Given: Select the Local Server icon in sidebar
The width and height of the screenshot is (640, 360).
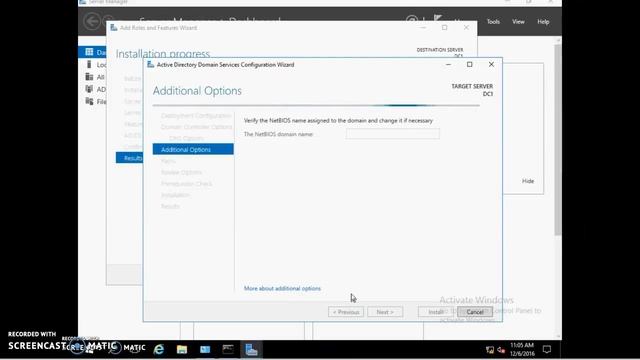Looking at the screenshot, I should (x=89, y=64).
